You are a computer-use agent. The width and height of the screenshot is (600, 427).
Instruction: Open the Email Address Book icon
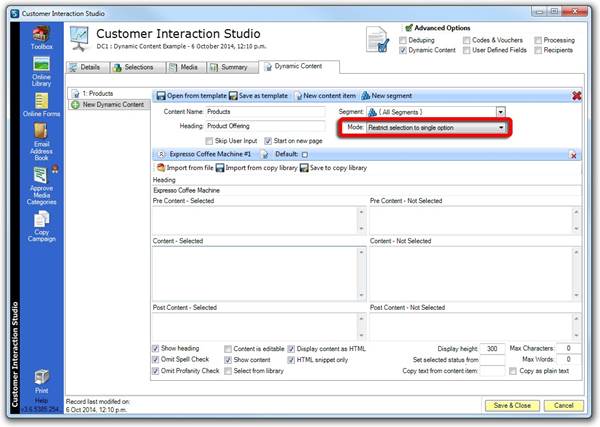pos(41,142)
